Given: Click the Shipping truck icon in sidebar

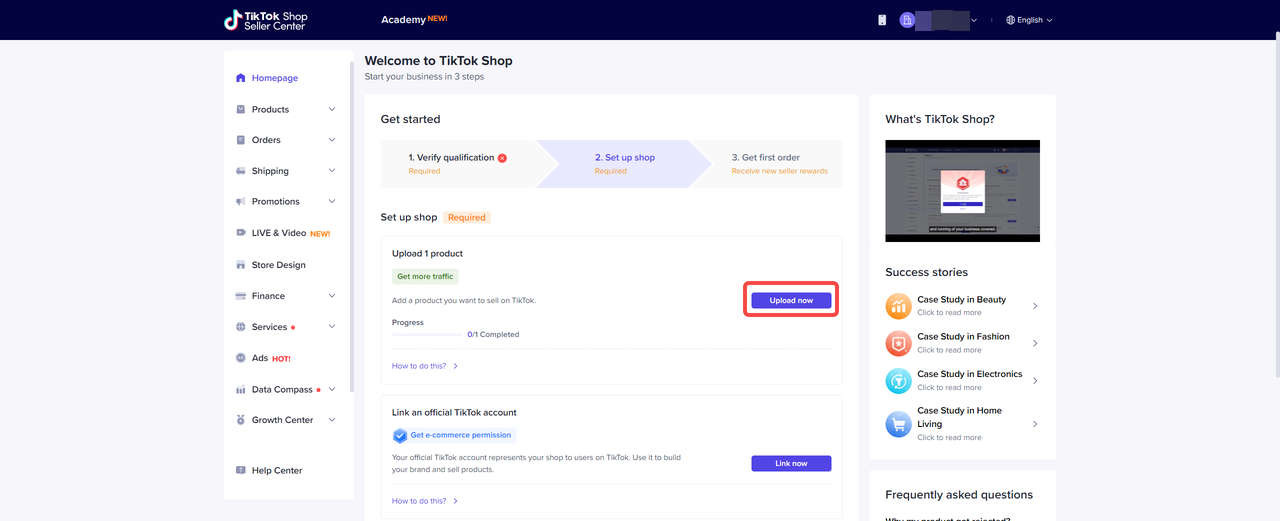Looking at the screenshot, I should (x=241, y=171).
